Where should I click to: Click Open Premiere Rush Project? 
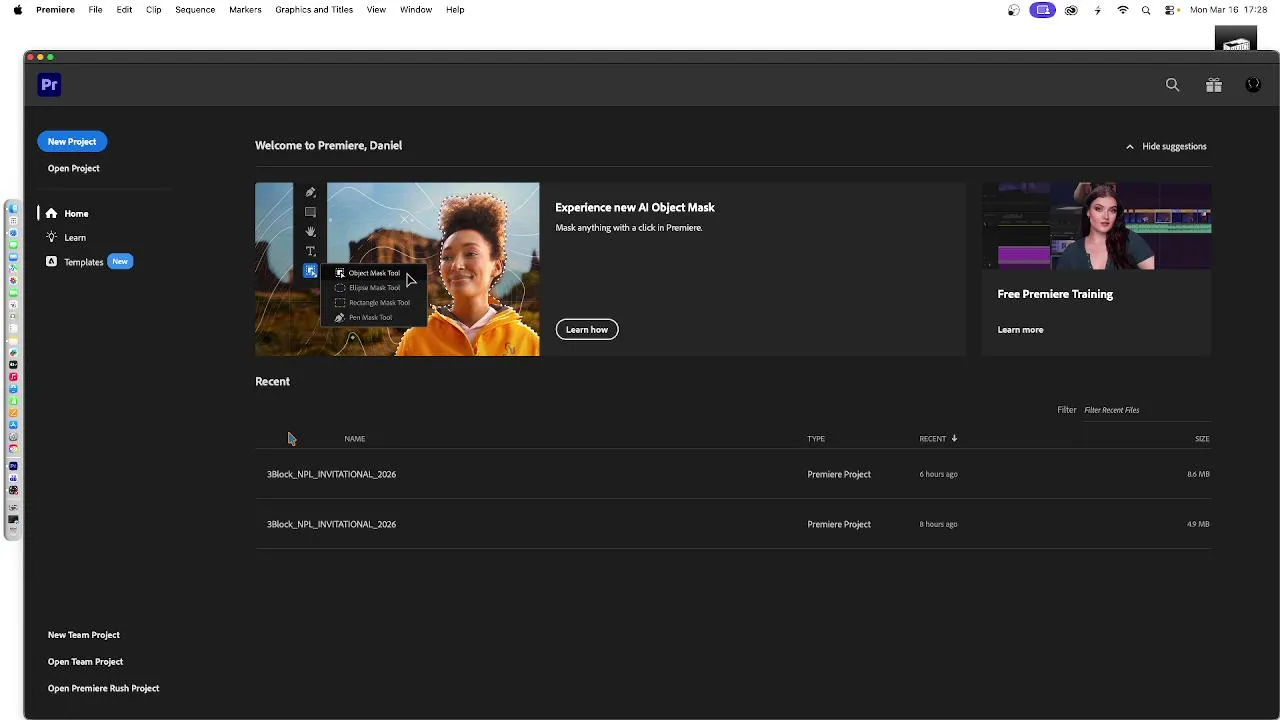coord(103,688)
